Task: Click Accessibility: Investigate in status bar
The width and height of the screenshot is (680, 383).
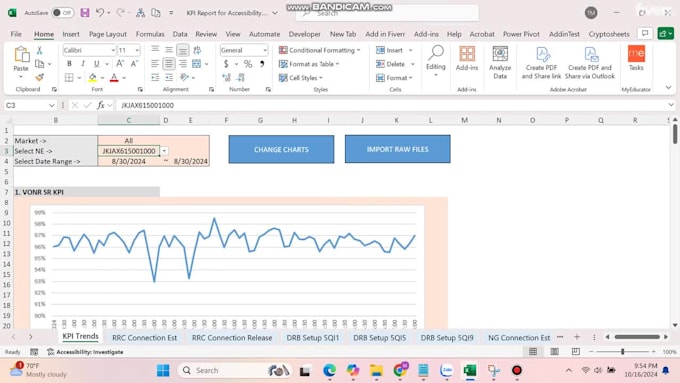Action: coord(85,352)
